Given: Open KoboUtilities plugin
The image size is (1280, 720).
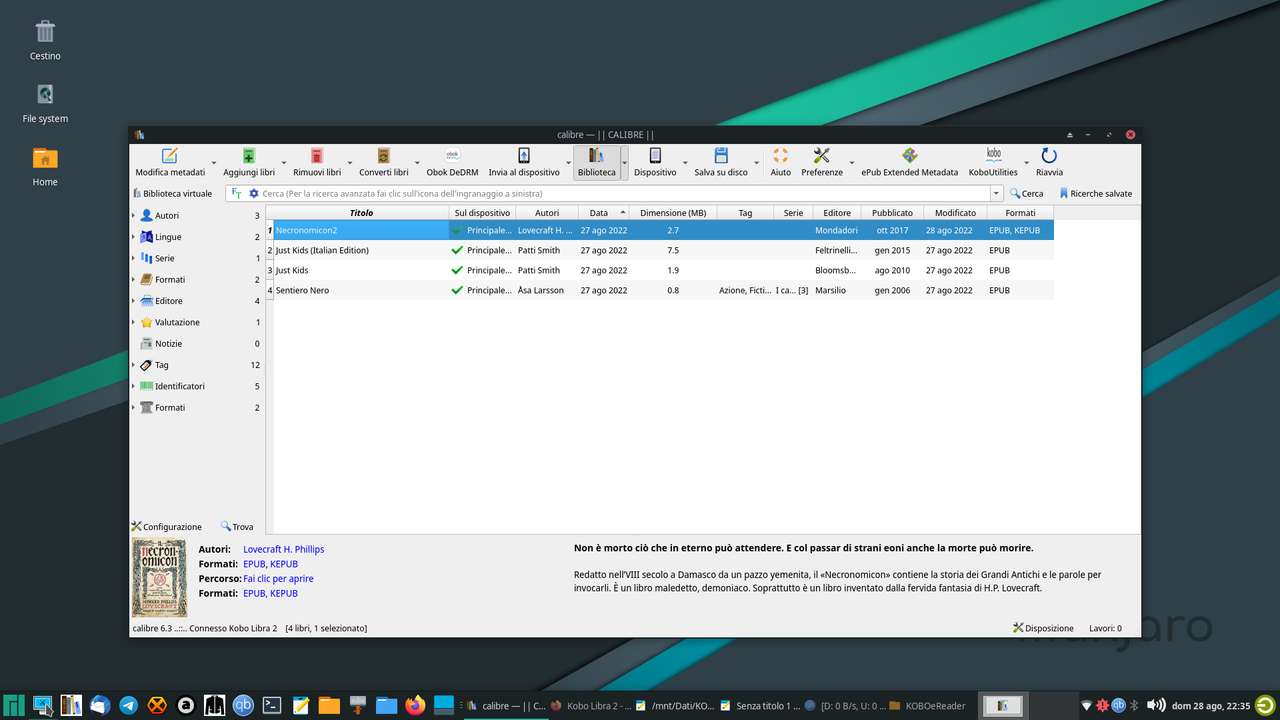Looking at the screenshot, I should coord(993,162).
